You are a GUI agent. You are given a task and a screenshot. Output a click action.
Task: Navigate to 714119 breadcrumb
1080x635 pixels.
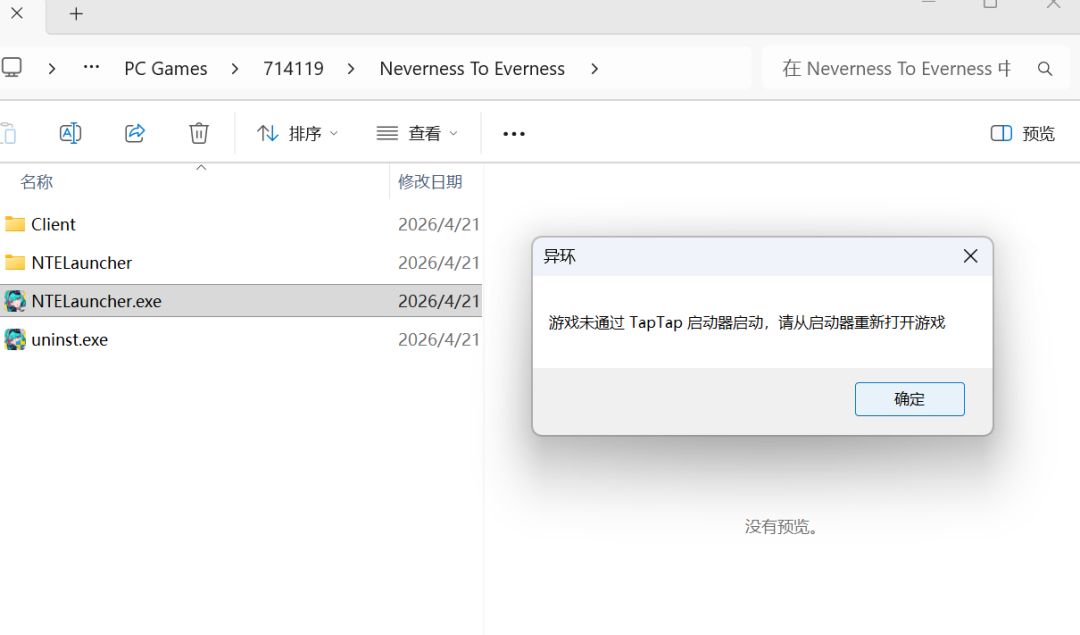(293, 69)
